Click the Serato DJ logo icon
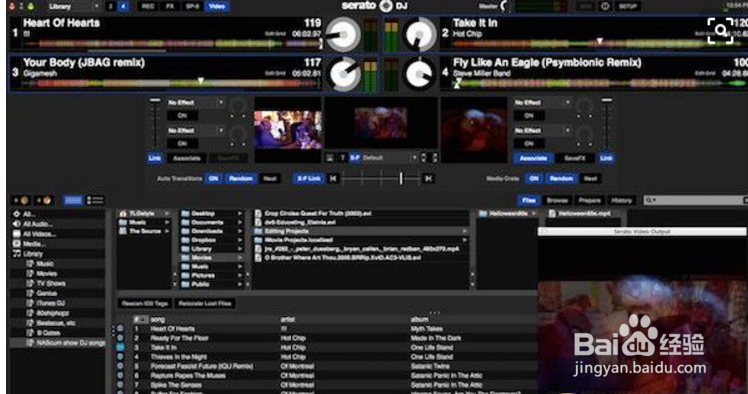Image resolution: width=748 pixels, height=394 pixels. point(386,6)
